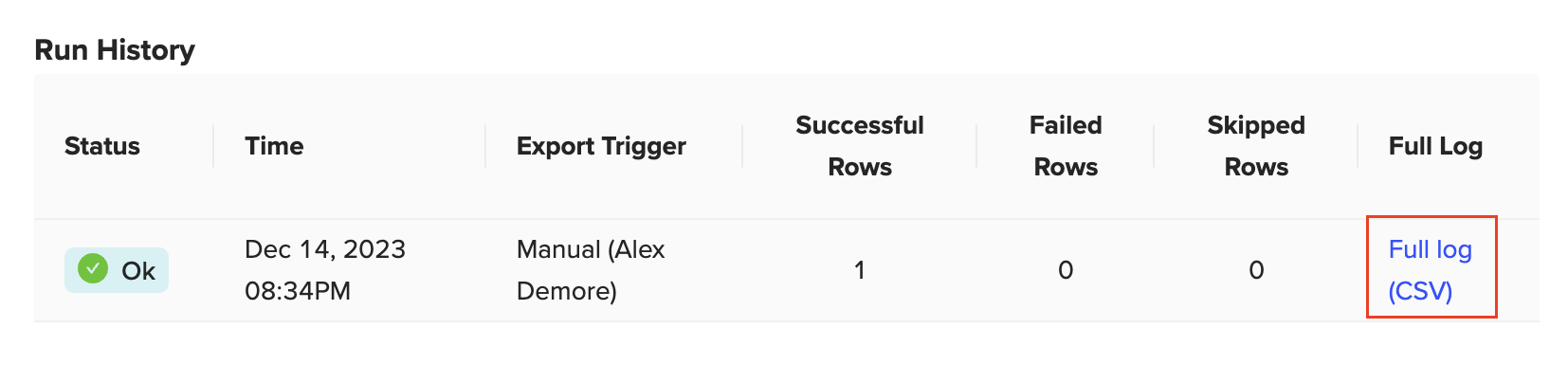The width and height of the screenshot is (1568, 383).
Task: Click the Run History heading
Action: pos(115,49)
